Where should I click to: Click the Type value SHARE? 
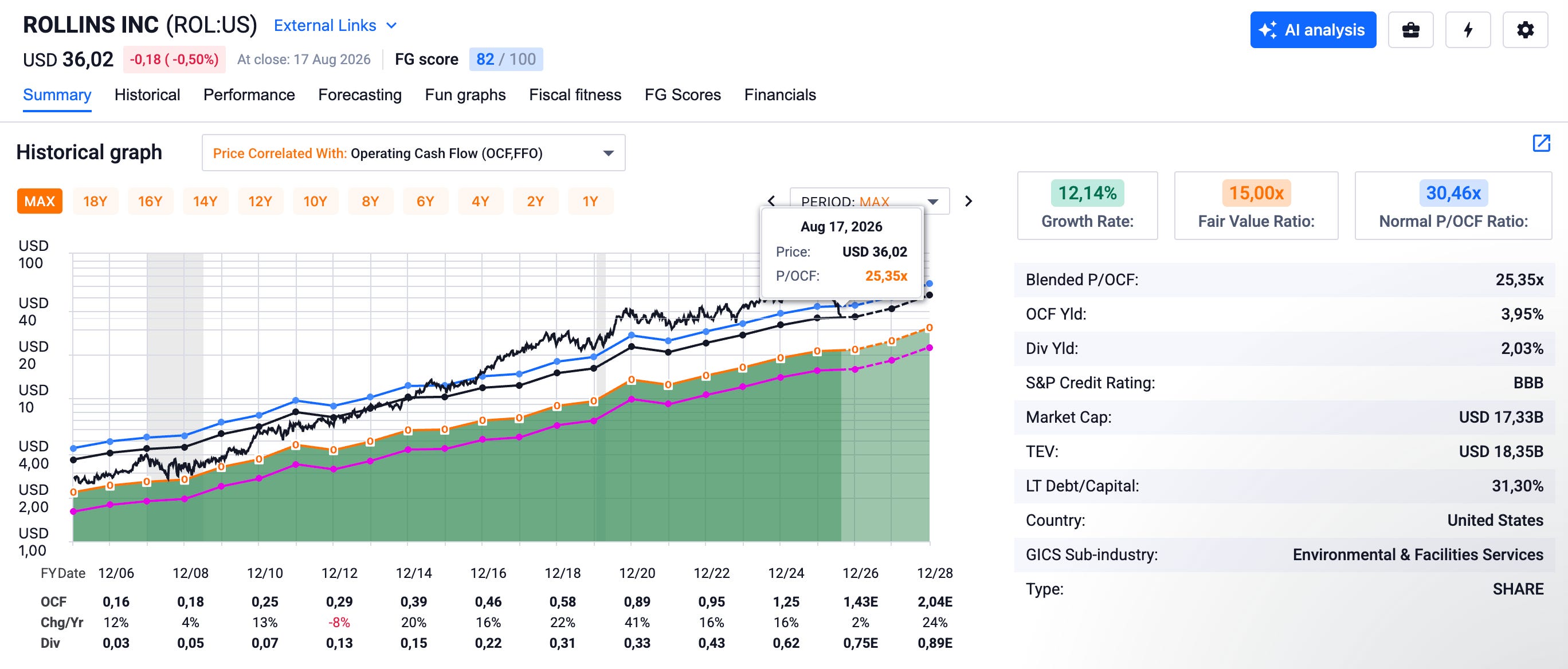[x=1518, y=589]
